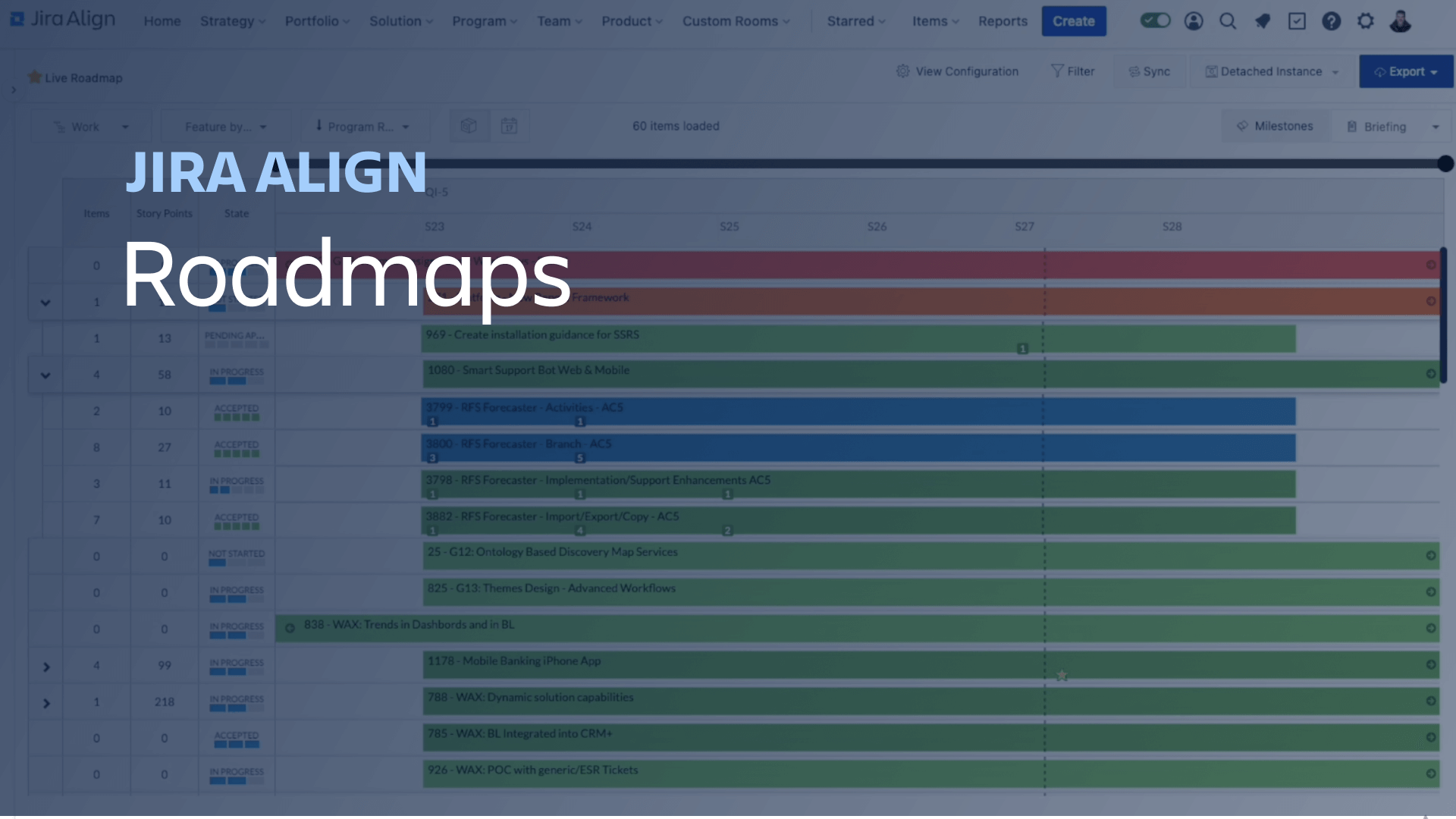Toggle the dark/light mode switch
The width and height of the screenshot is (1456, 819).
[x=1156, y=20]
